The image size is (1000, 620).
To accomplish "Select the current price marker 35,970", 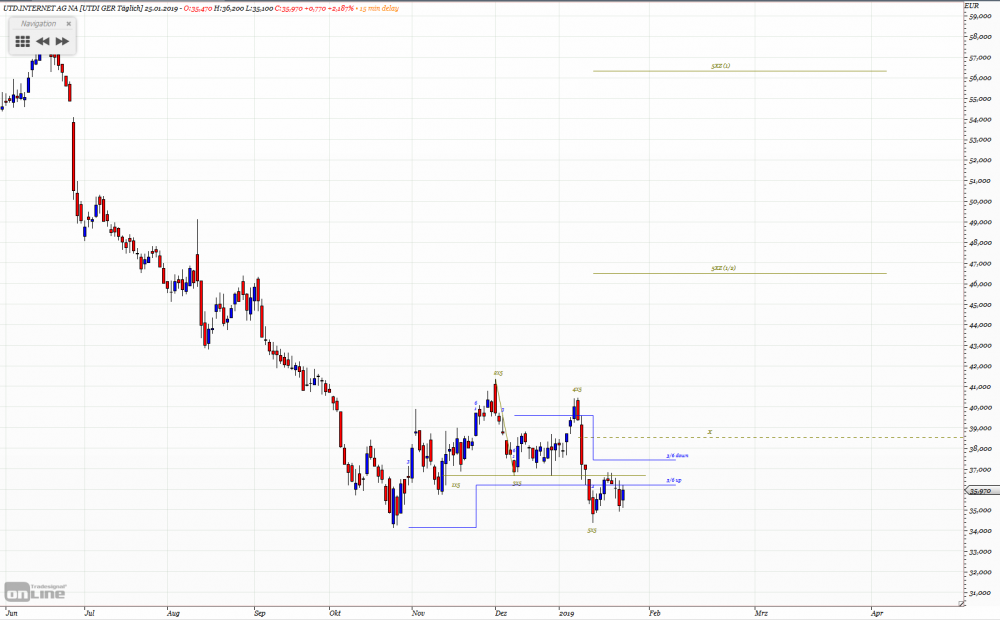I will [982, 491].
